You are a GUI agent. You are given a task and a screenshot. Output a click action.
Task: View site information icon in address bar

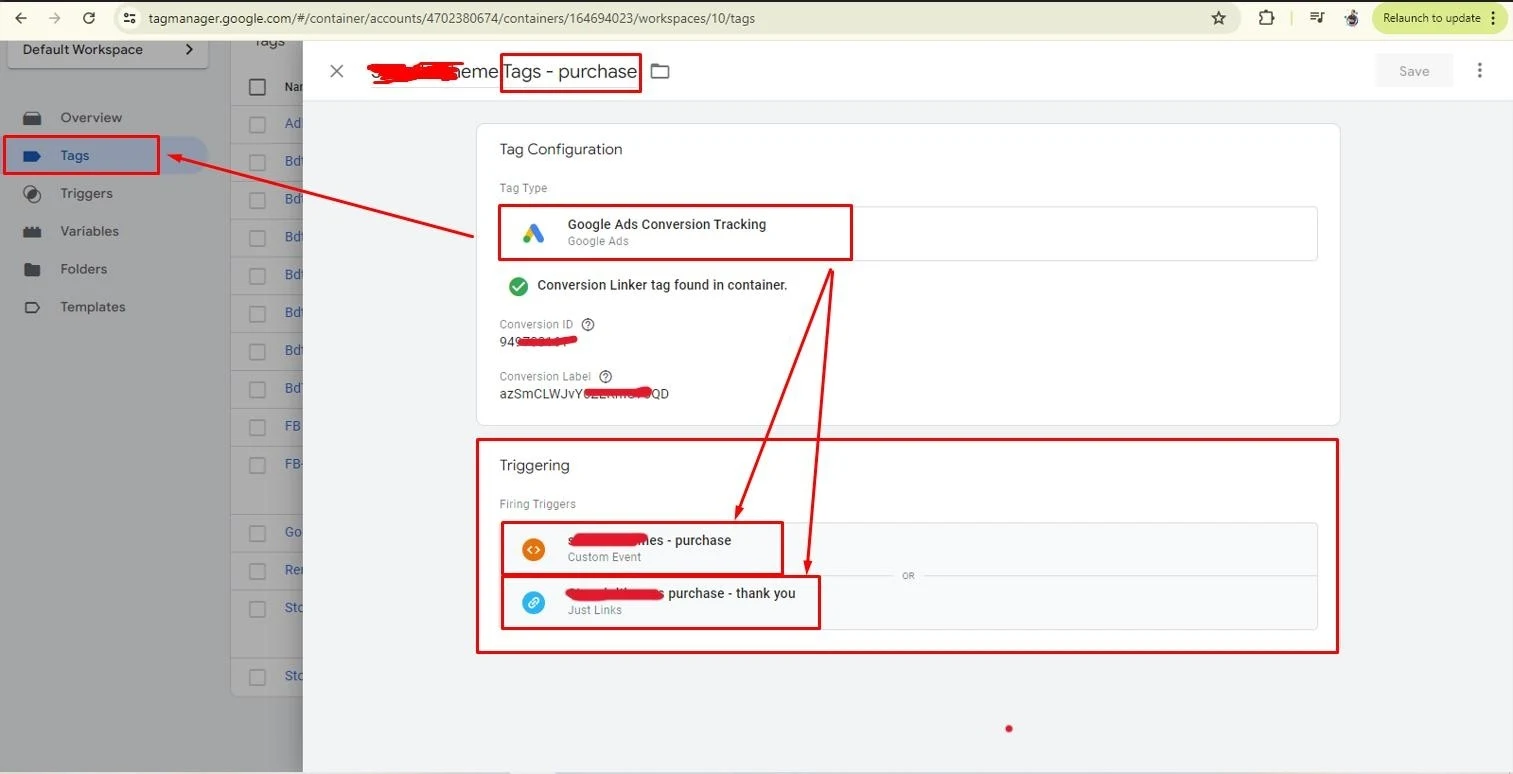(129, 18)
